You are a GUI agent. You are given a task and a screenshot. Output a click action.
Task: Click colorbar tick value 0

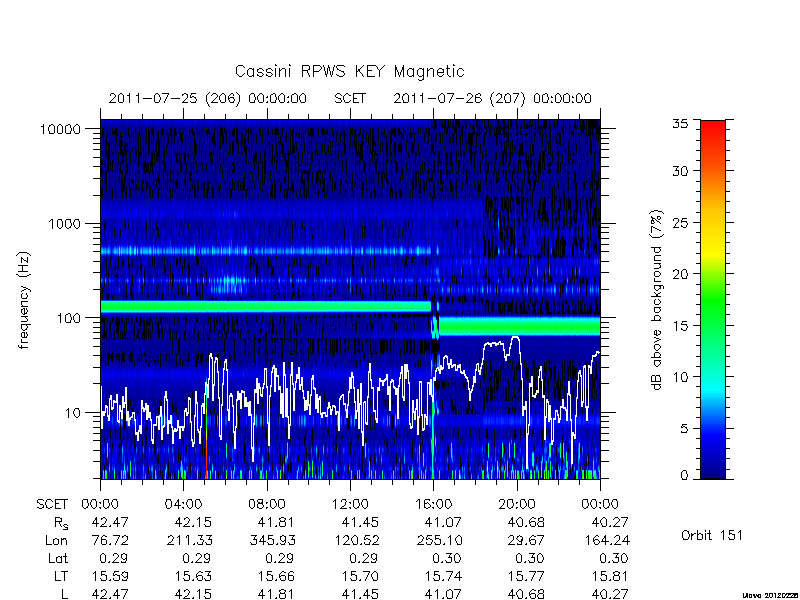coord(684,476)
